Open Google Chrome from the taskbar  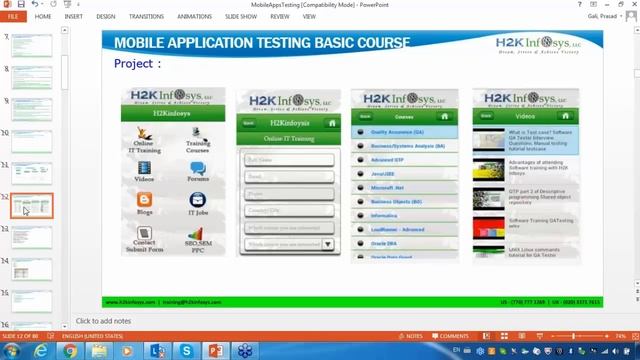click(70, 351)
